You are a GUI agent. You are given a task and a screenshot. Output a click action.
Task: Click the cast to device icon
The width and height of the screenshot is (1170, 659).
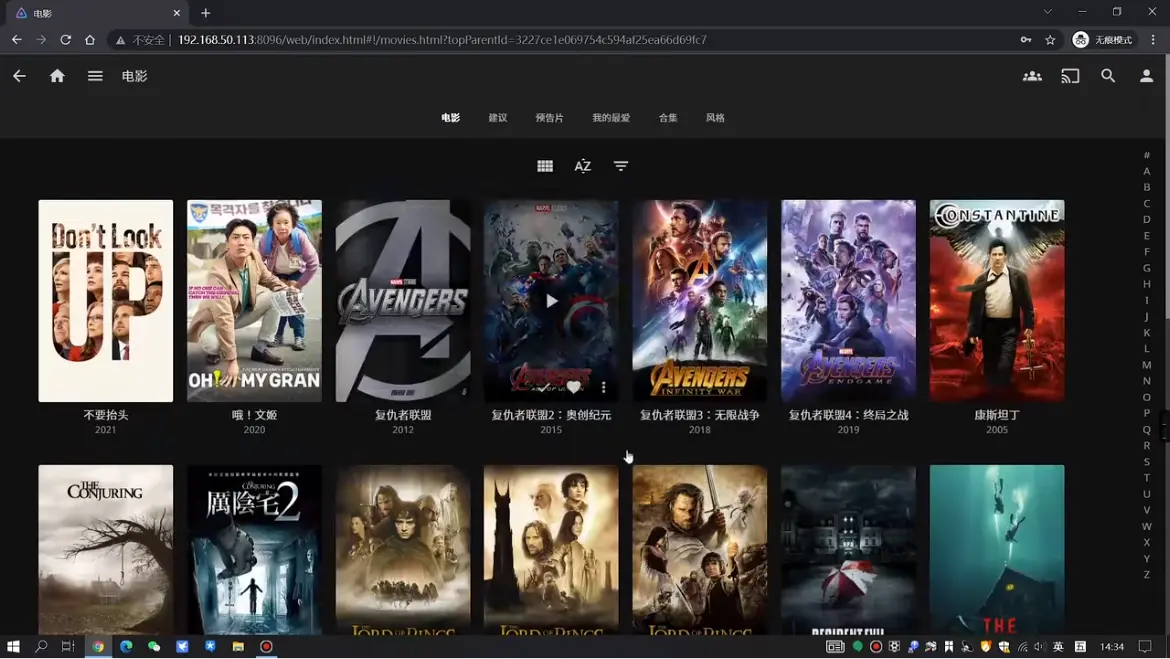point(1070,76)
